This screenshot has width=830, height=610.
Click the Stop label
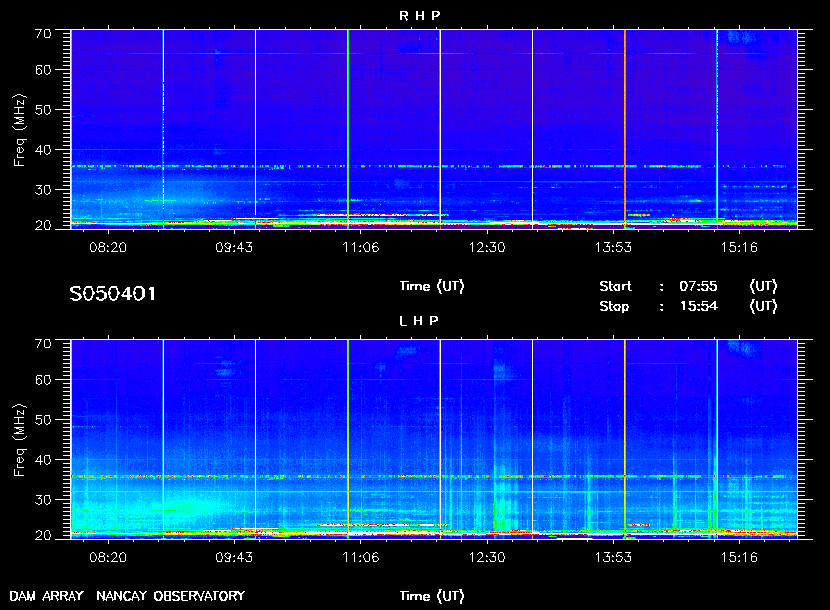[614, 307]
